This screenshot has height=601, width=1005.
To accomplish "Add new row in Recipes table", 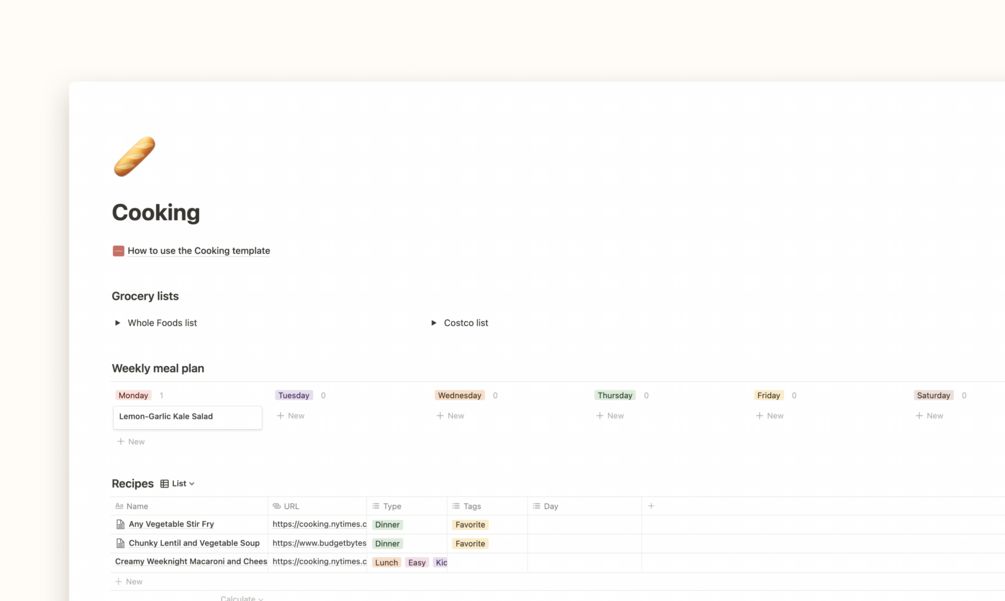I will click(129, 582).
